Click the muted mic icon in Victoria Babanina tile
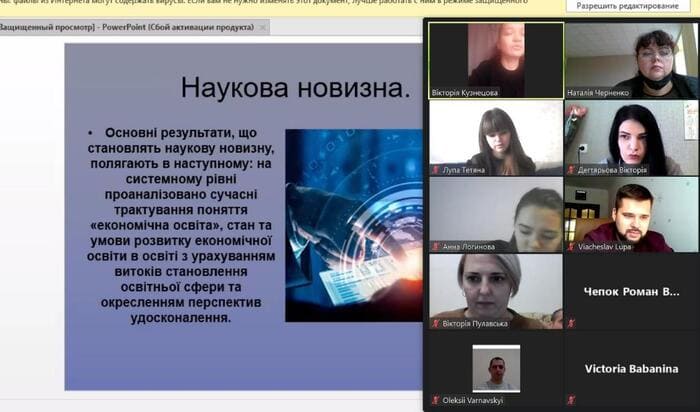 571,400
